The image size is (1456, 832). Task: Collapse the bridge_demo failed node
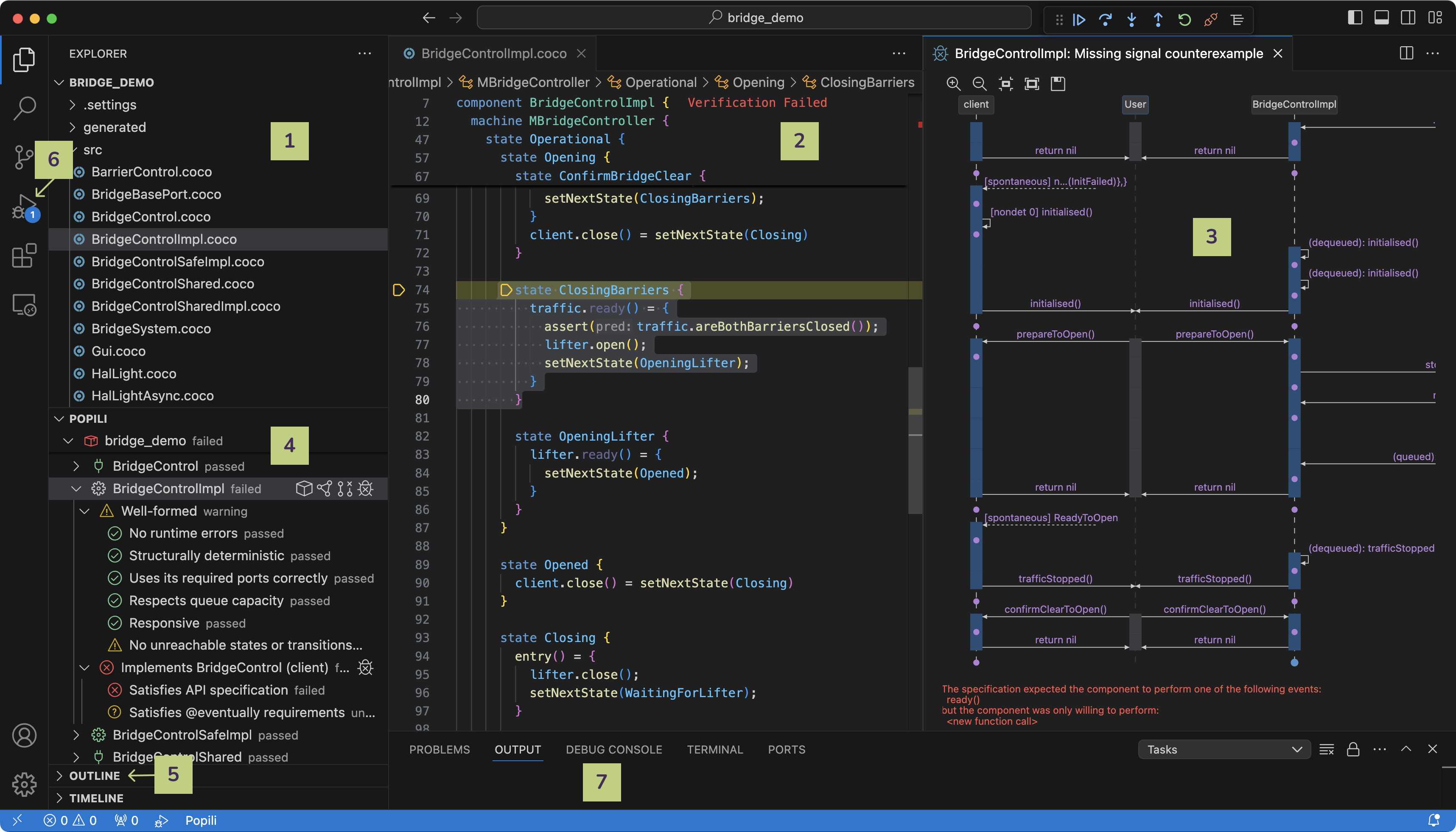click(x=68, y=441)
